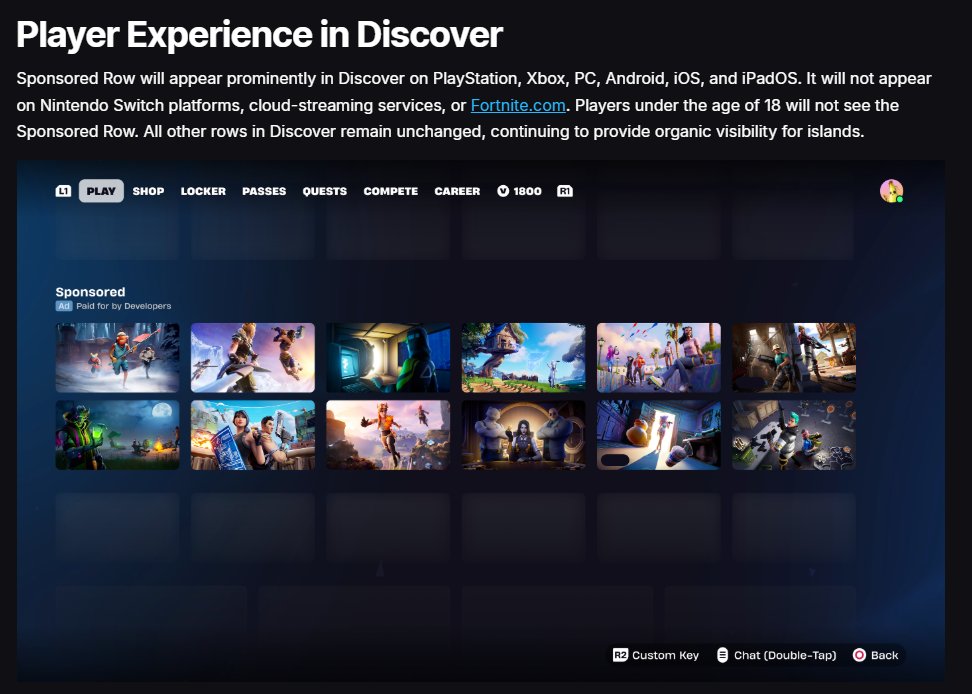Click the circle Back button icon
This screenshot has width=972, height=694.
pos(859,655)
